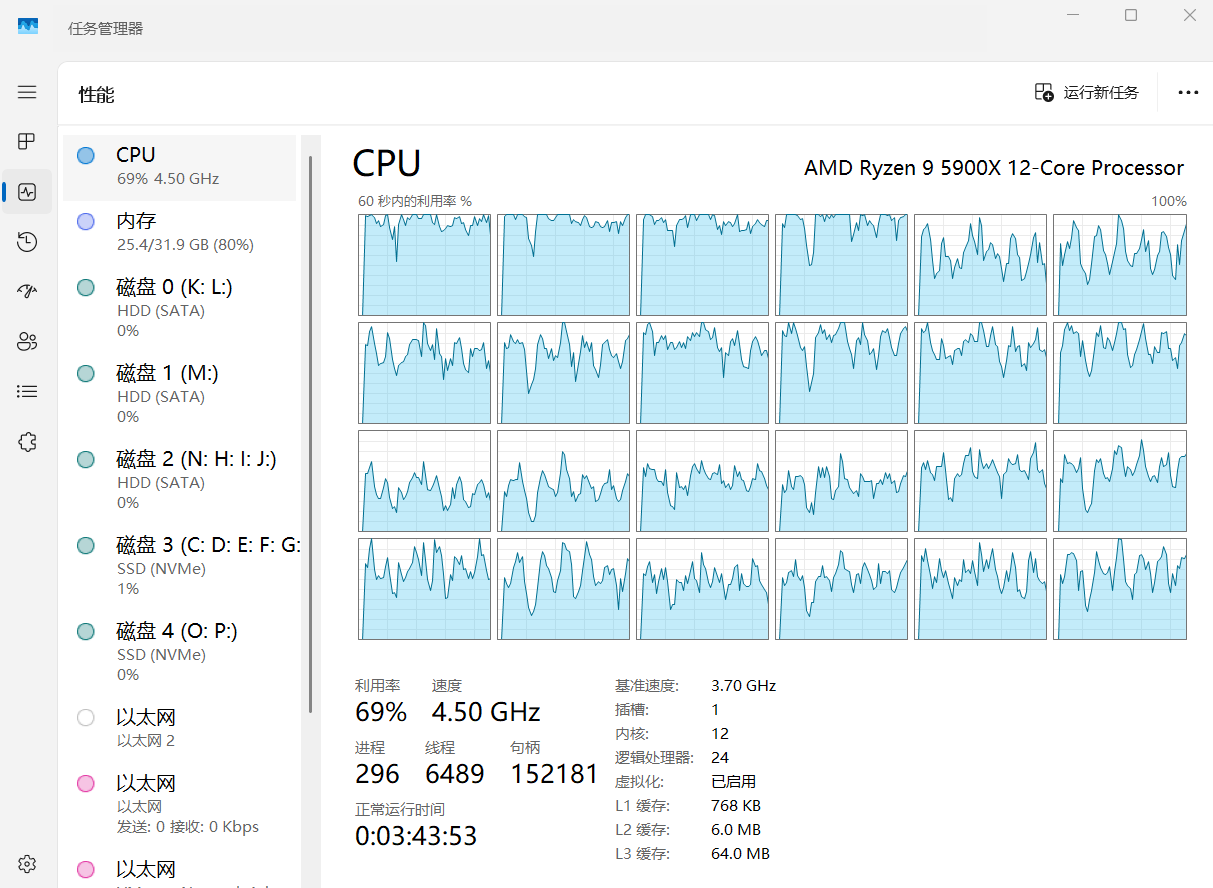The image size is (1213, 888).
Task: Click the 69% value under 利用率
Action: (x=381, y=712)
